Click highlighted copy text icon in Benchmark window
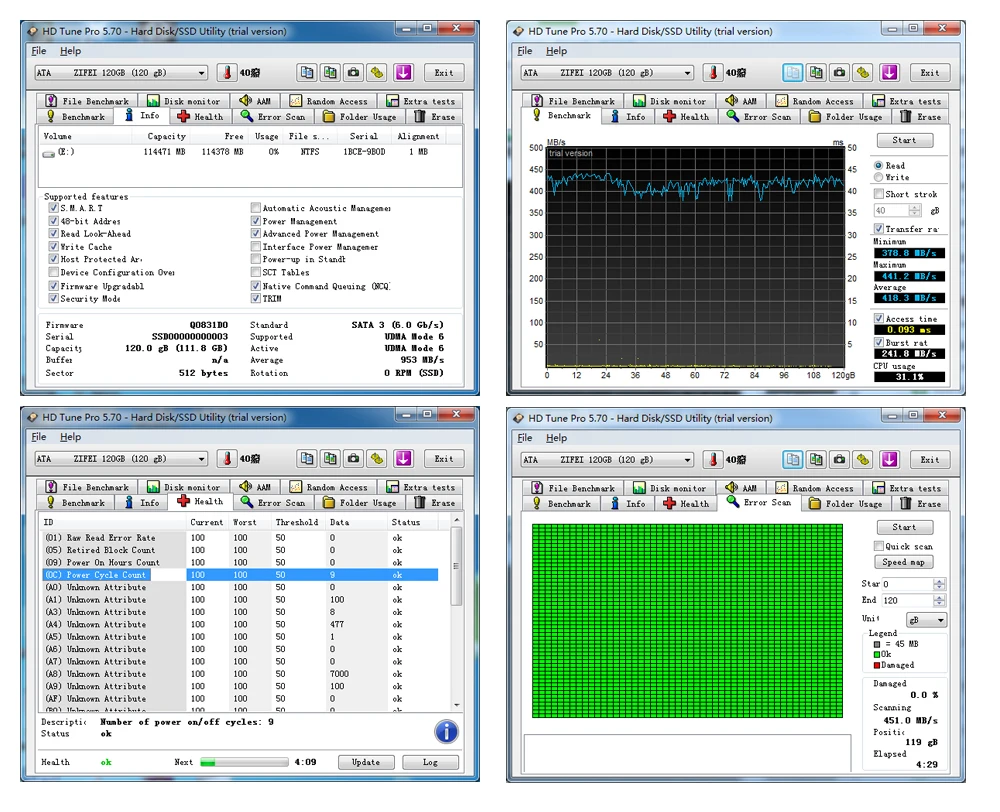 point(793,73)
